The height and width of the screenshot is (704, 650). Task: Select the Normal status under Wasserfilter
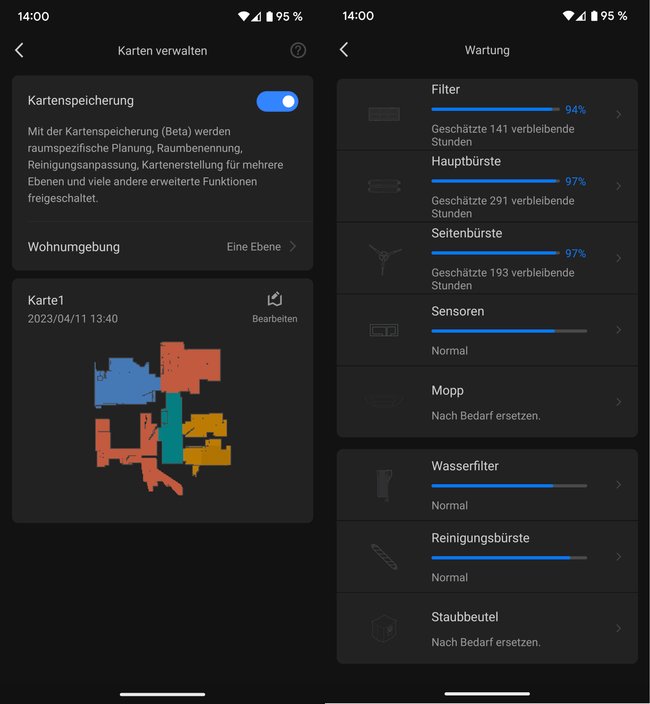449,506
